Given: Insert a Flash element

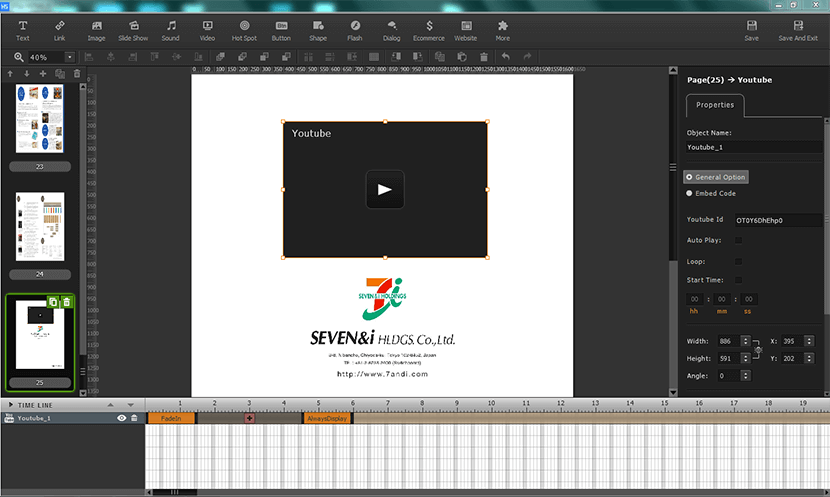Looking at the screenshot, I should click(355, 31).
